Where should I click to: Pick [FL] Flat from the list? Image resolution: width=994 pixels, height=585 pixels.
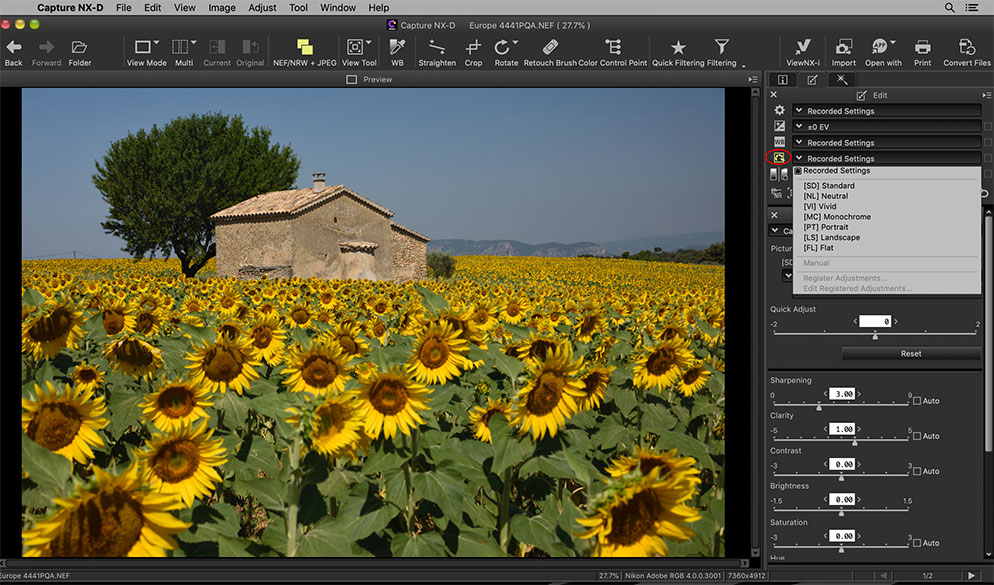pos(818,248)
